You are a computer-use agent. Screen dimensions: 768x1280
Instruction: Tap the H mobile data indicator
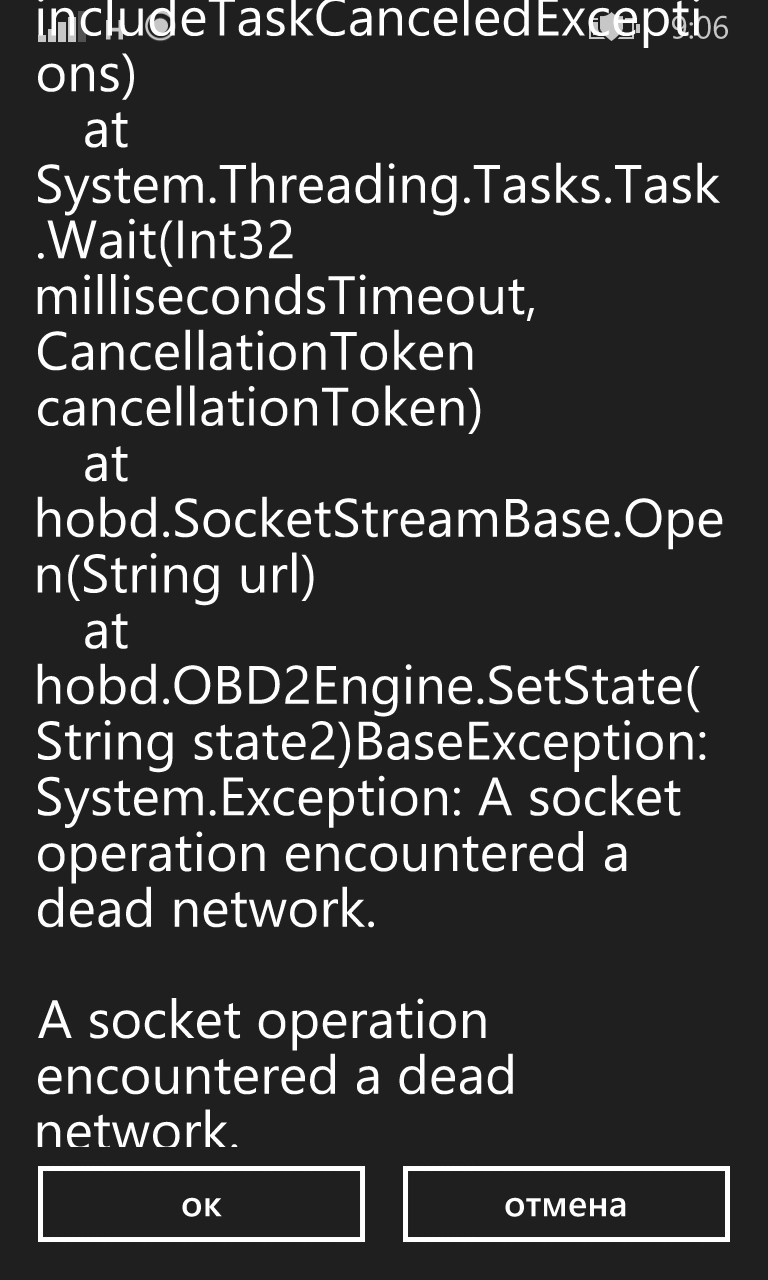click(x=116, y=29)
